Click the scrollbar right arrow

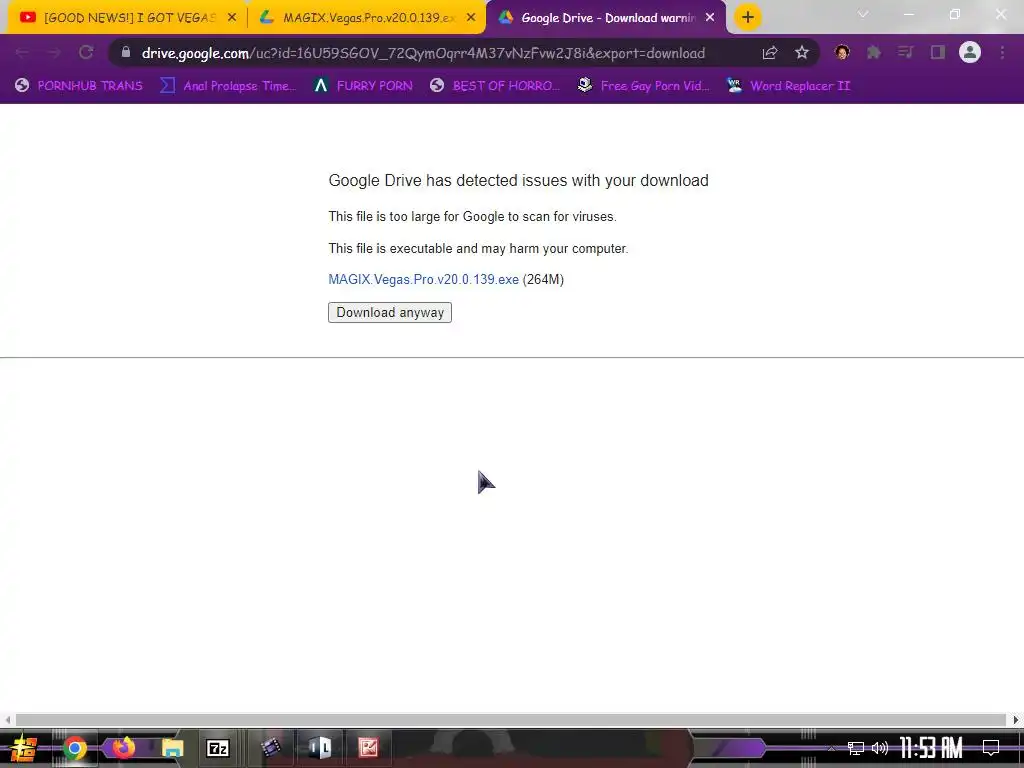point(1016,720)
